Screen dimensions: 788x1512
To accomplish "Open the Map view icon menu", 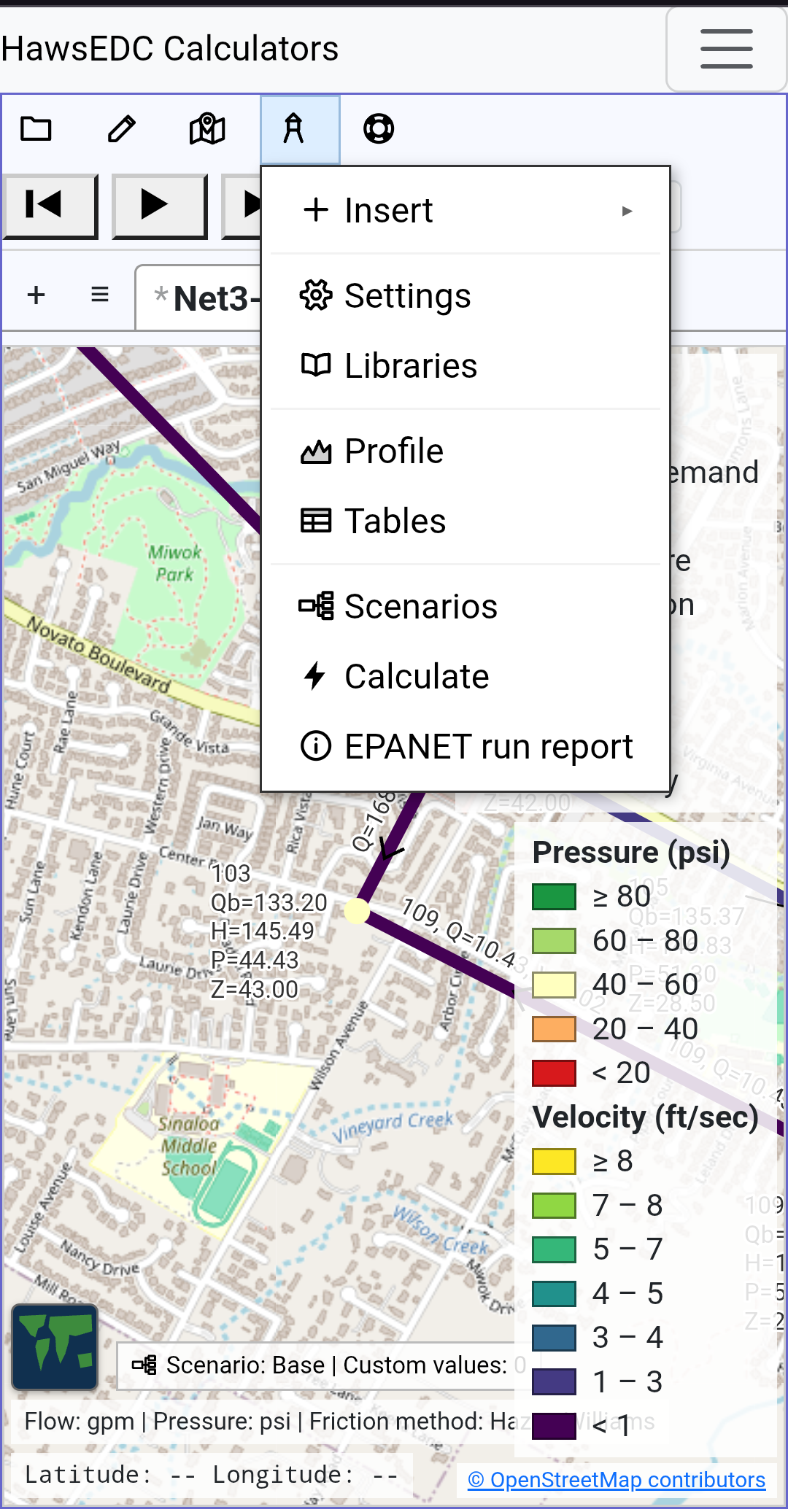I will click(207, 129).
